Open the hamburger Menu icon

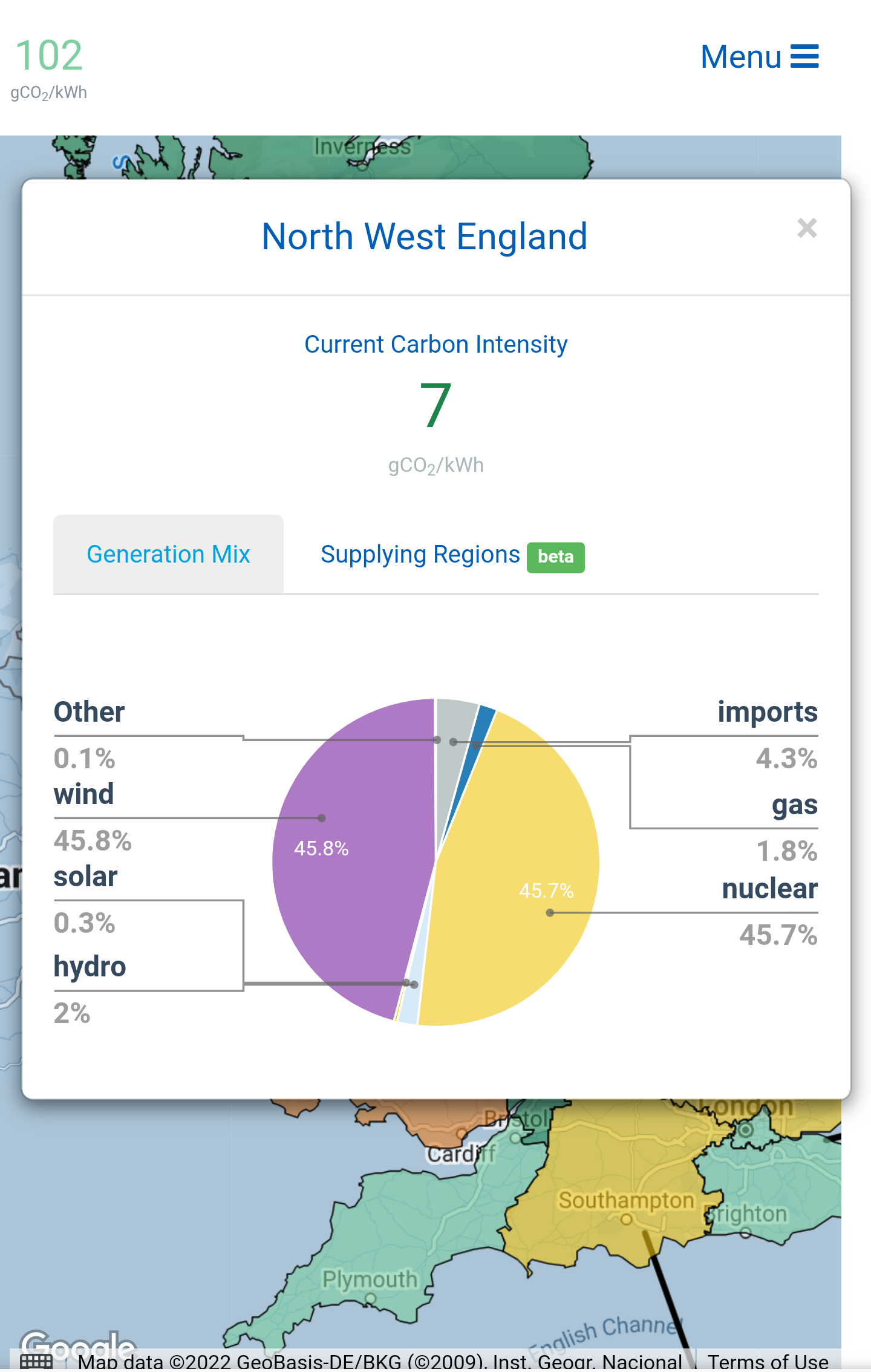tap(804, 56)
